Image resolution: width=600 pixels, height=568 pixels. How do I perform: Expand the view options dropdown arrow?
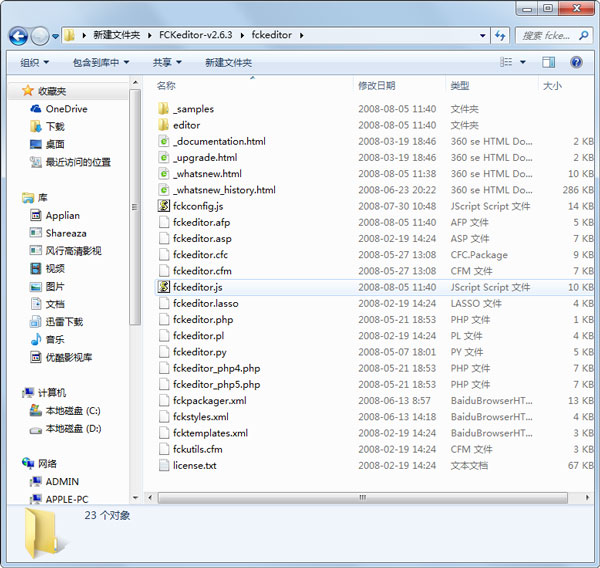(522, 62)
